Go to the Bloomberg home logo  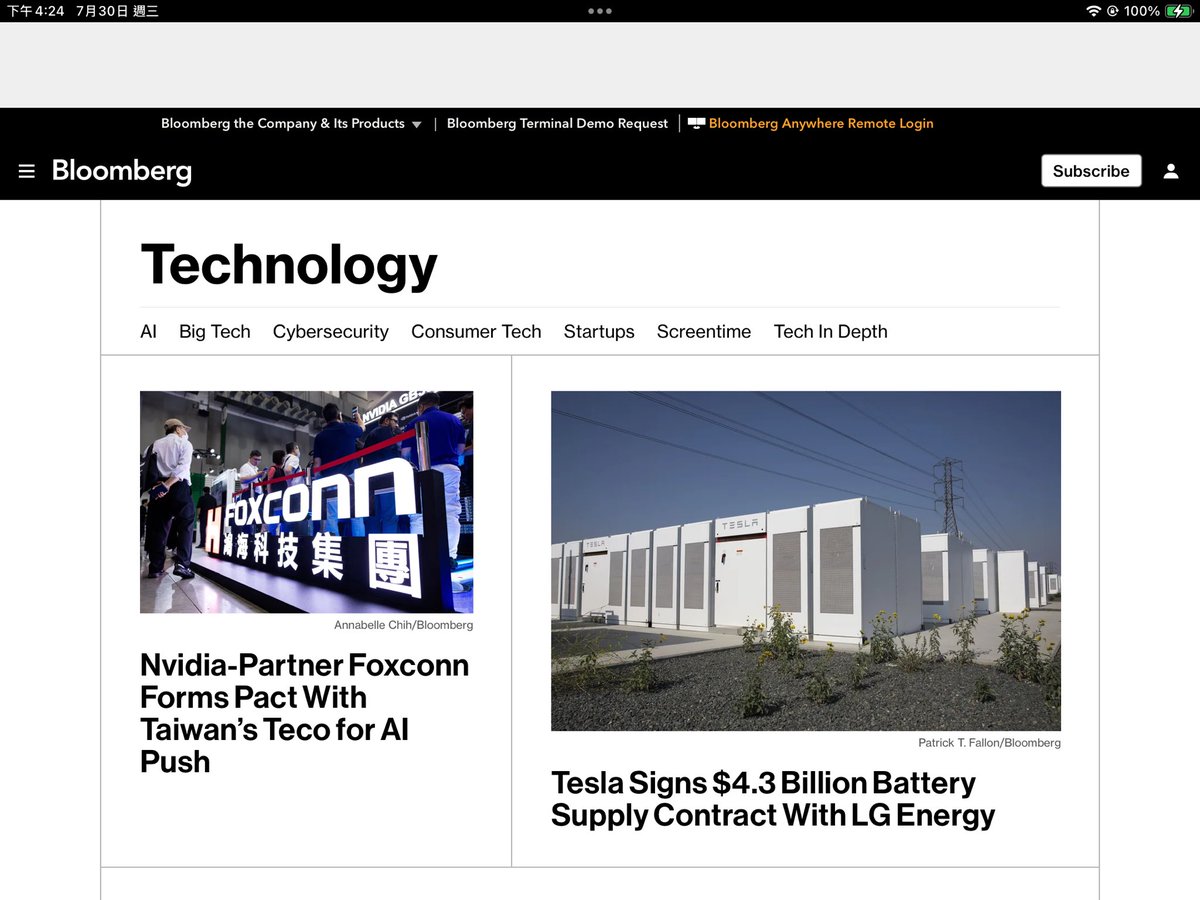pyautogui.click(x=122, y=171)
